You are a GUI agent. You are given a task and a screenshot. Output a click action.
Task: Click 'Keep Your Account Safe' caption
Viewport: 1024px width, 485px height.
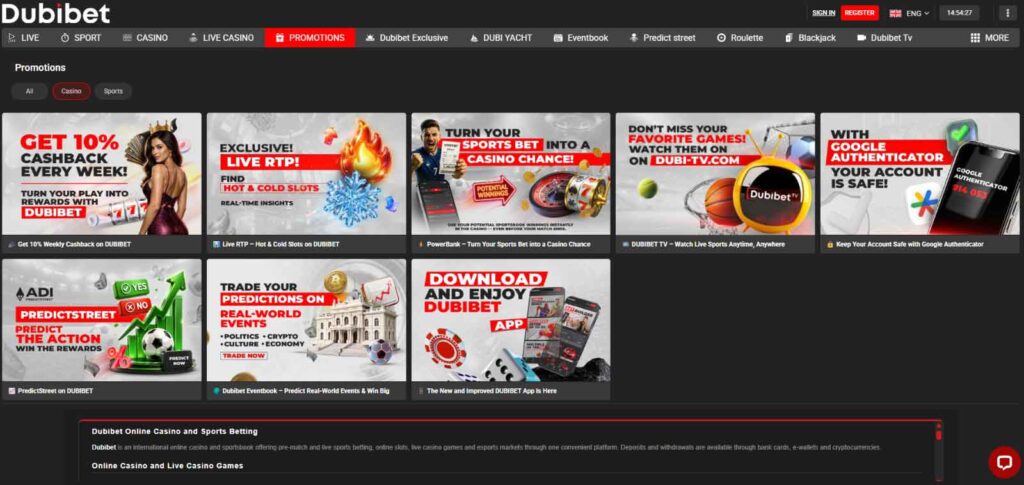[x=910, y=244]
